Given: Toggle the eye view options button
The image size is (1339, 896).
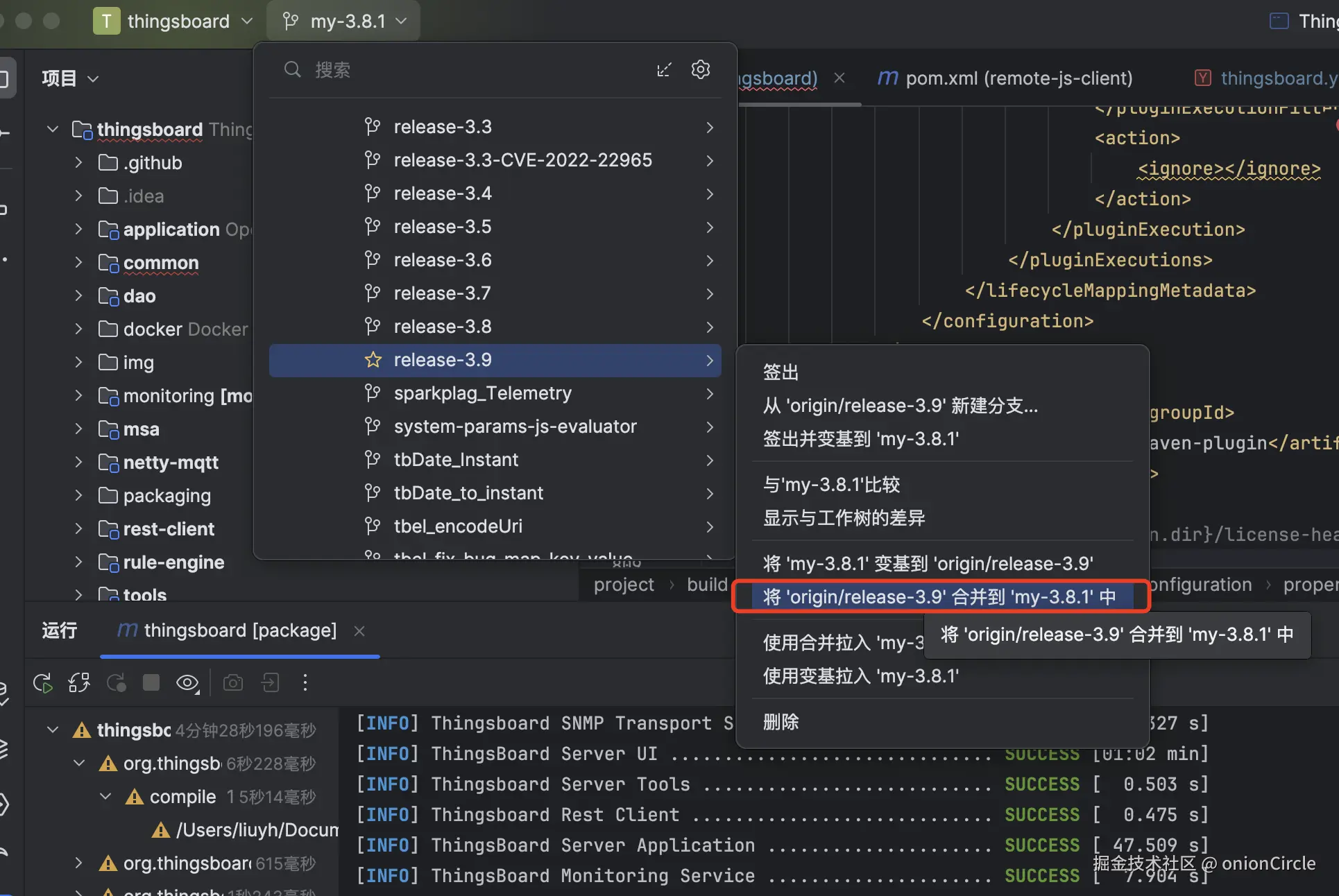Looking at the screenshot, I should tap(187, 683).
